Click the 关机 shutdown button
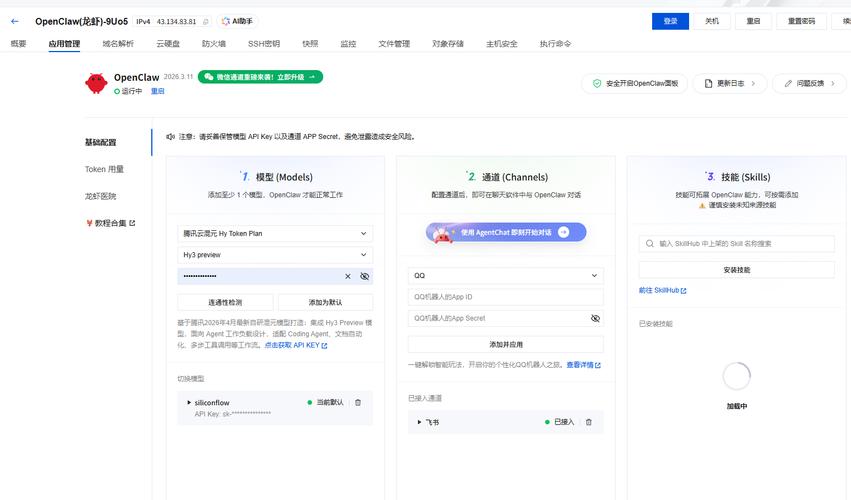 [x=712, y=21]
